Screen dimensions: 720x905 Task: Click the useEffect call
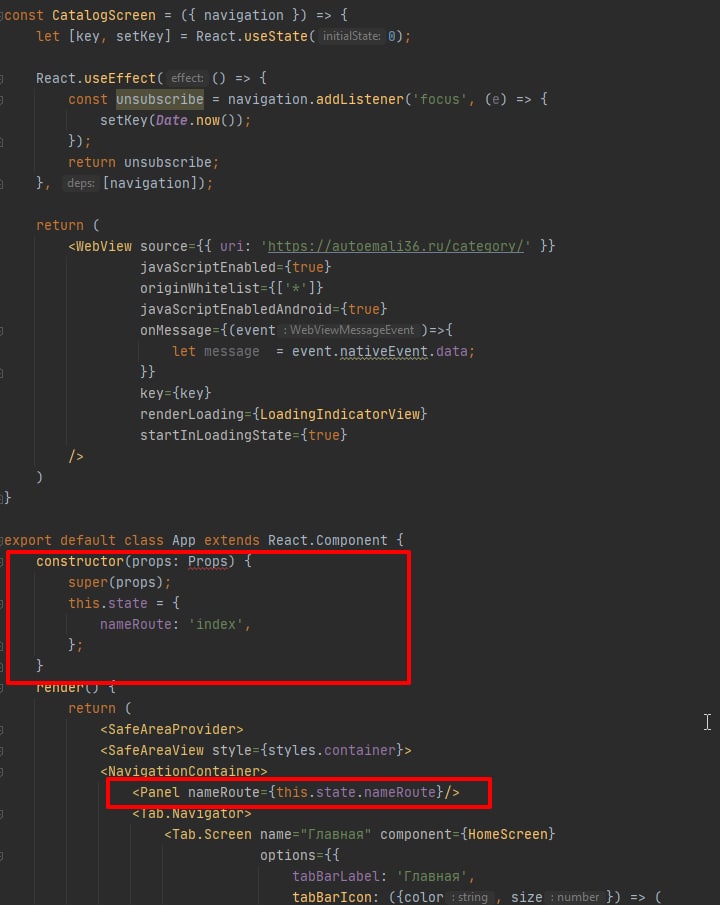(120, 78)
